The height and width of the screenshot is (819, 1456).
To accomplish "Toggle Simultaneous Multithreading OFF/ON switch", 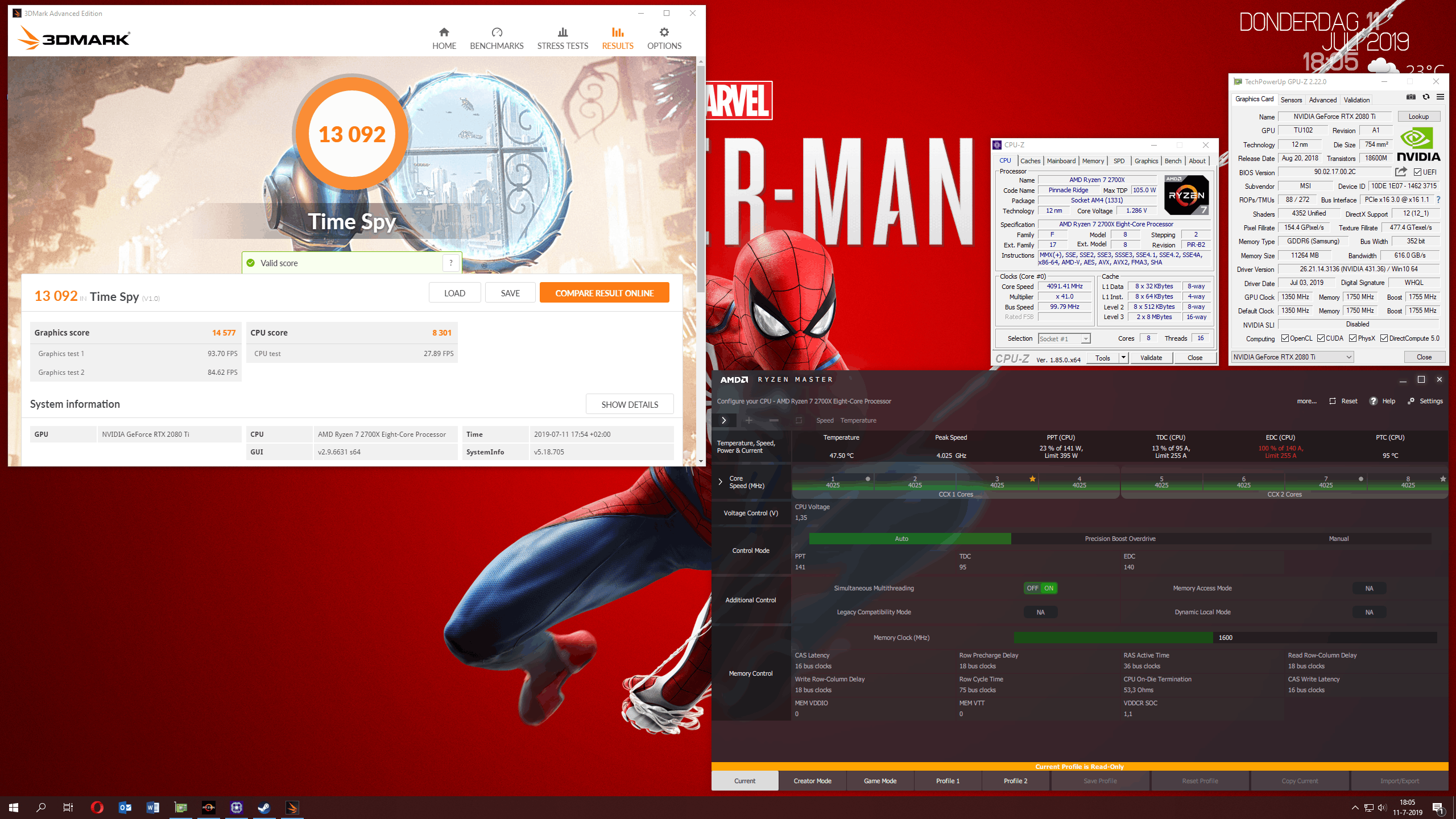I will pyautogui.click(x=1040, y=588).
